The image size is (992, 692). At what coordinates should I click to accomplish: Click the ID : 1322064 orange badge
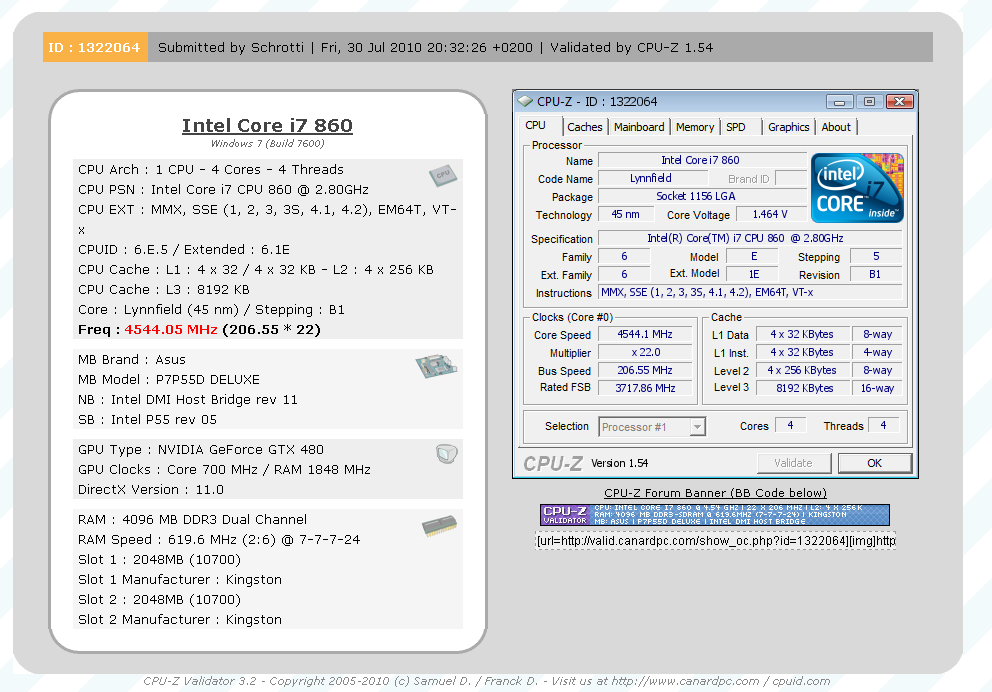[x=95, y=47]
